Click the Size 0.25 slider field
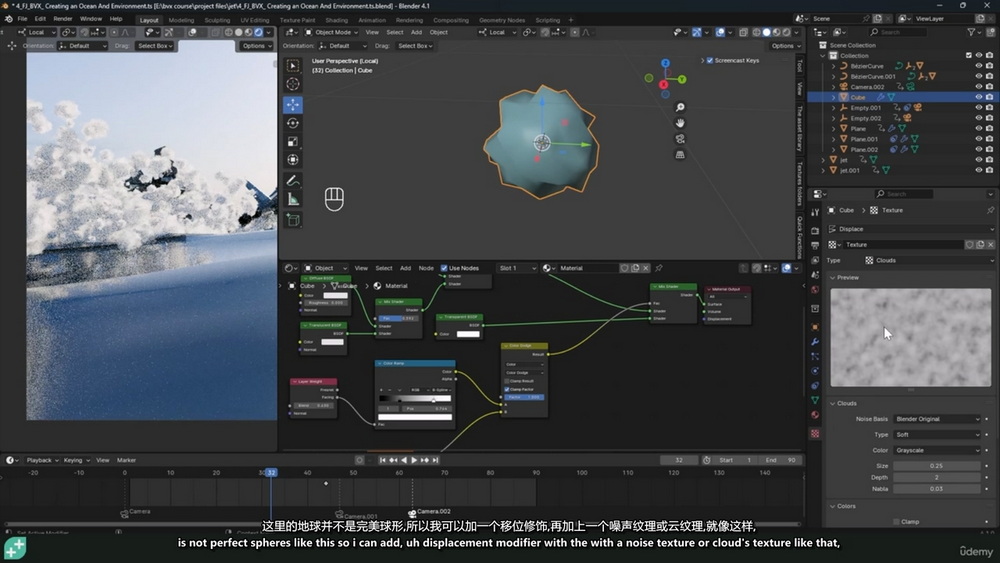 (936, 466)
